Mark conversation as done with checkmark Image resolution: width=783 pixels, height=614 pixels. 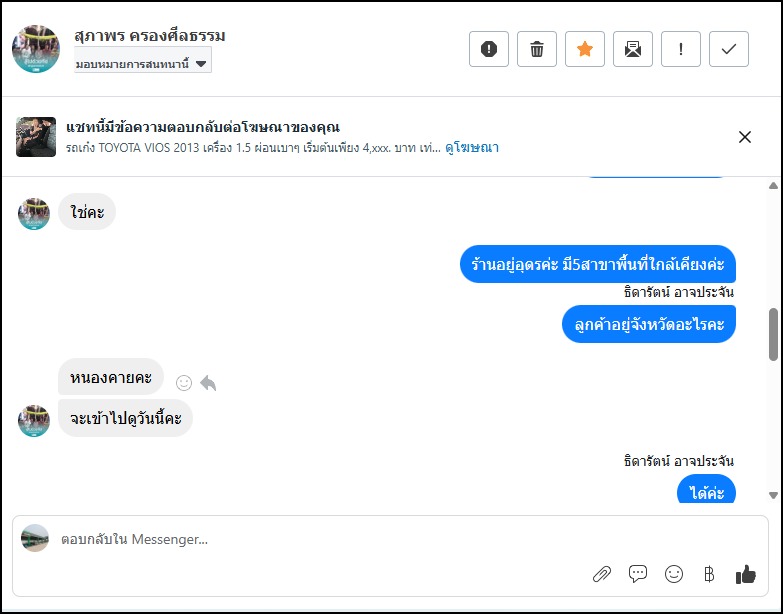pos(729,49)
